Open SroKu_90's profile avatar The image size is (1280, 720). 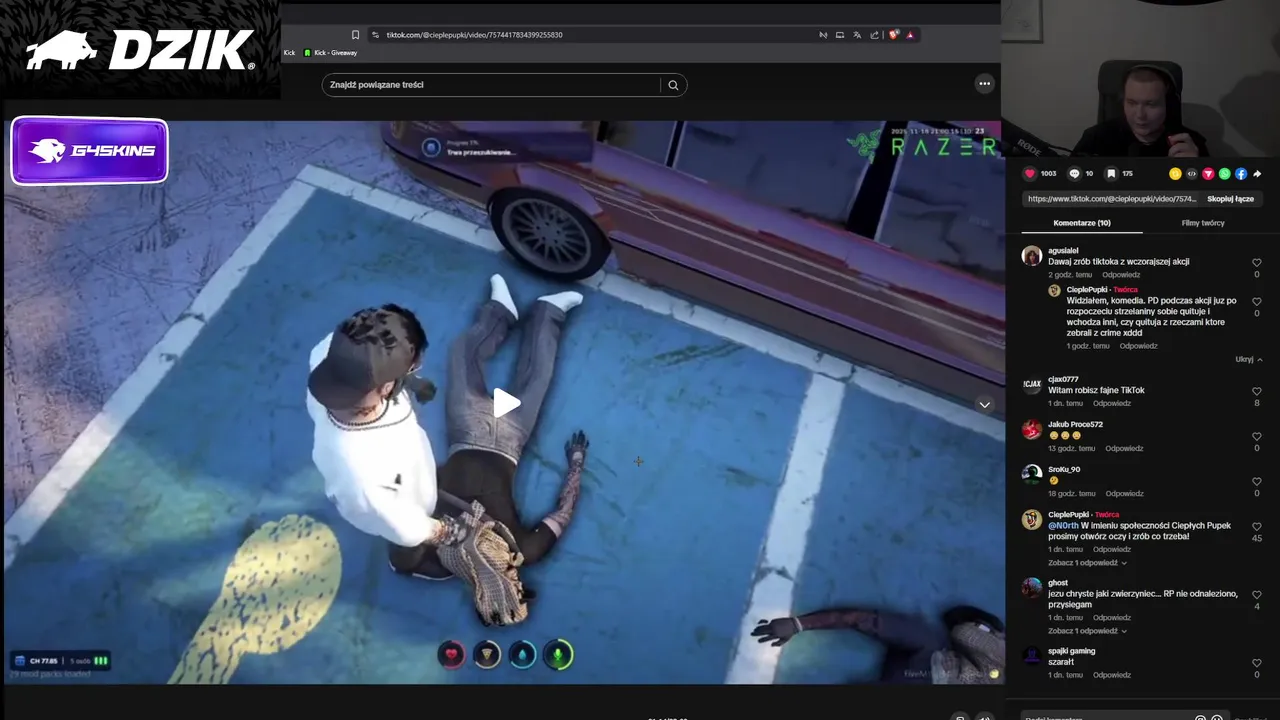[x=1032, y=475]
